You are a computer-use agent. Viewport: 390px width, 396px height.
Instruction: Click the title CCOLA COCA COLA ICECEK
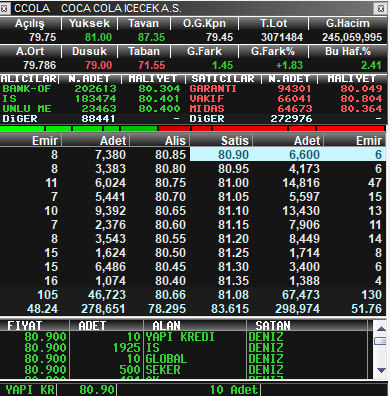pyautogui.click(x=98, y=8)
